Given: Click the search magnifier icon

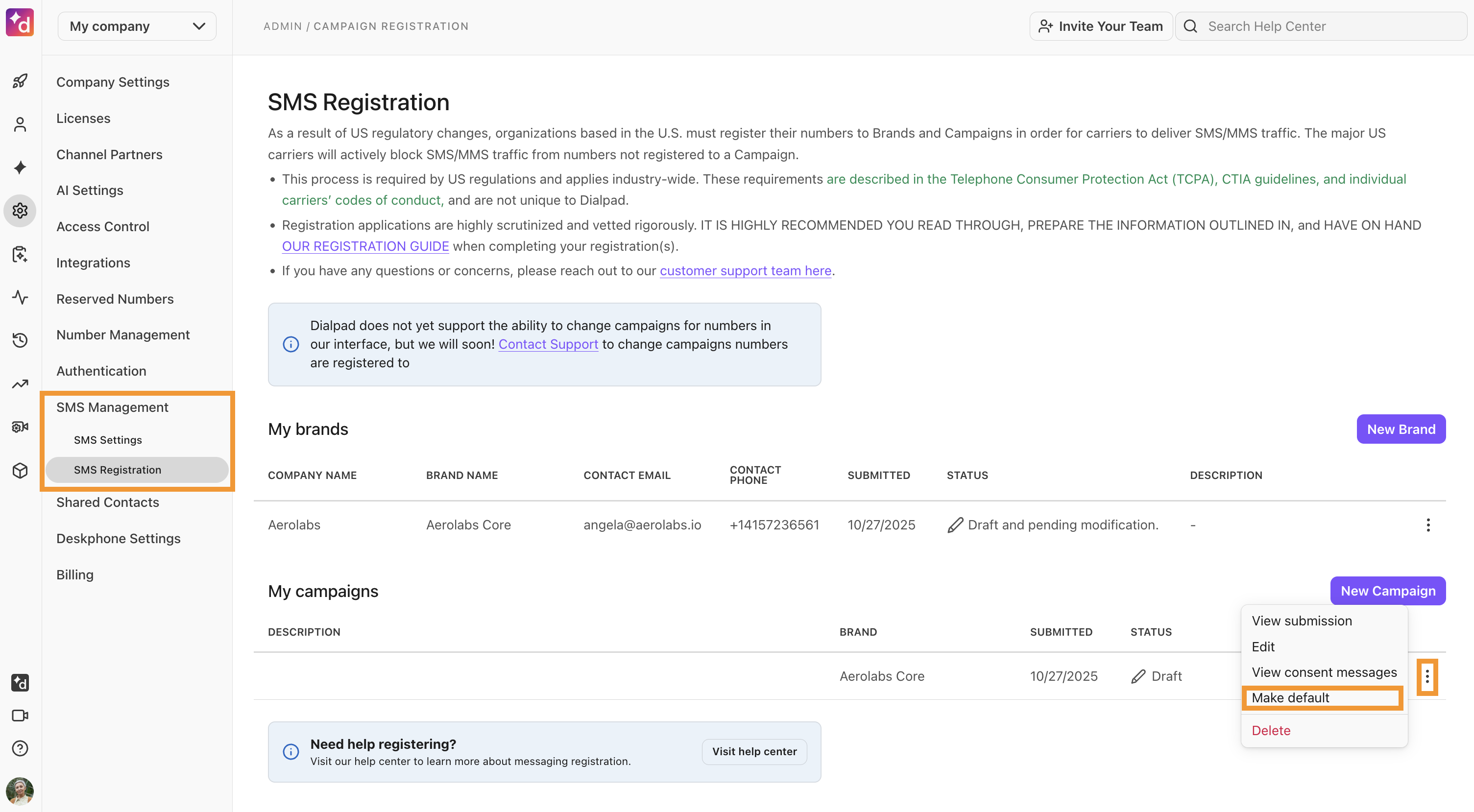Looking at the screenshot, I should (1190, 26).
